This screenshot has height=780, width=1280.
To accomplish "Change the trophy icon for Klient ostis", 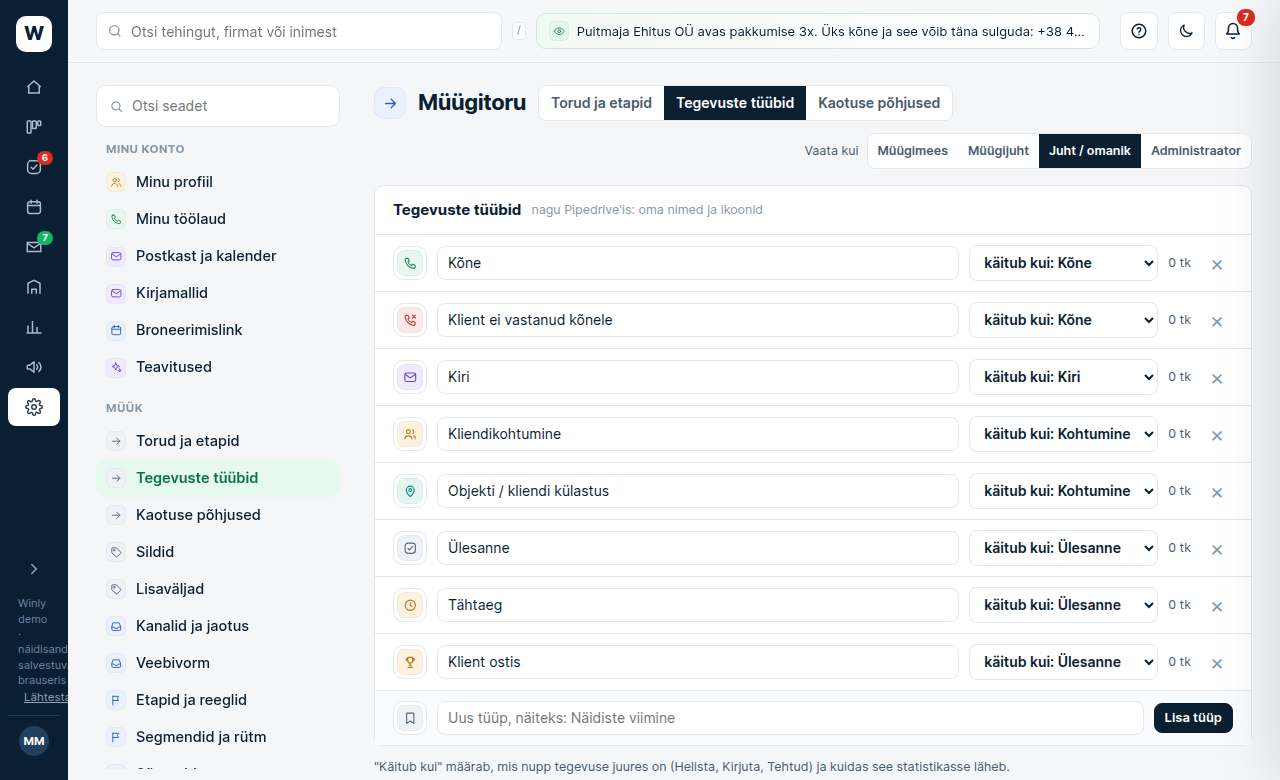I will click(x=410, y=662).
